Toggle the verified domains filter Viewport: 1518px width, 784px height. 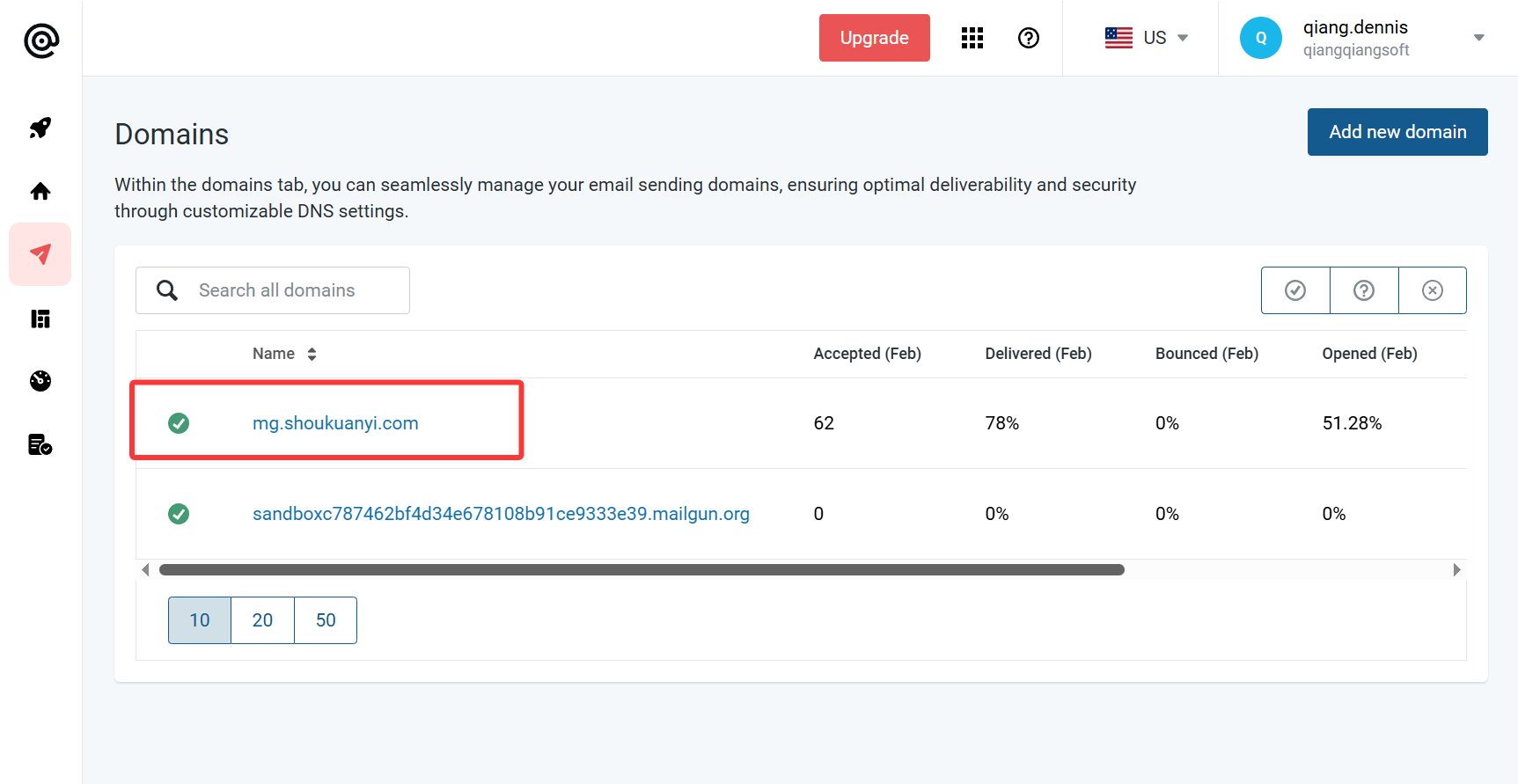tap(1295, 290)
